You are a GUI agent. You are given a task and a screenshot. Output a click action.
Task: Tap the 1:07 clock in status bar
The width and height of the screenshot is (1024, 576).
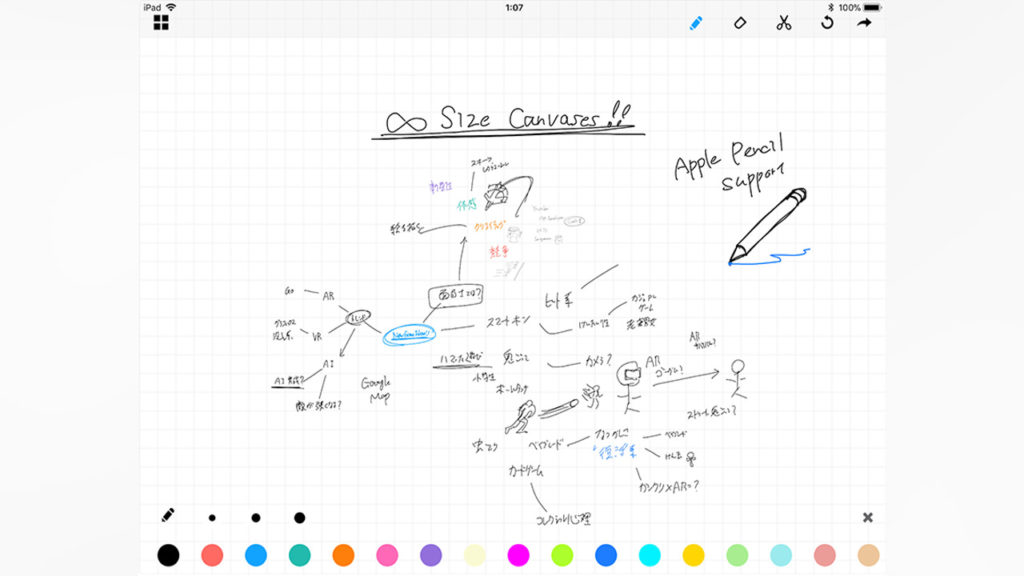click(x=514, y=7)
